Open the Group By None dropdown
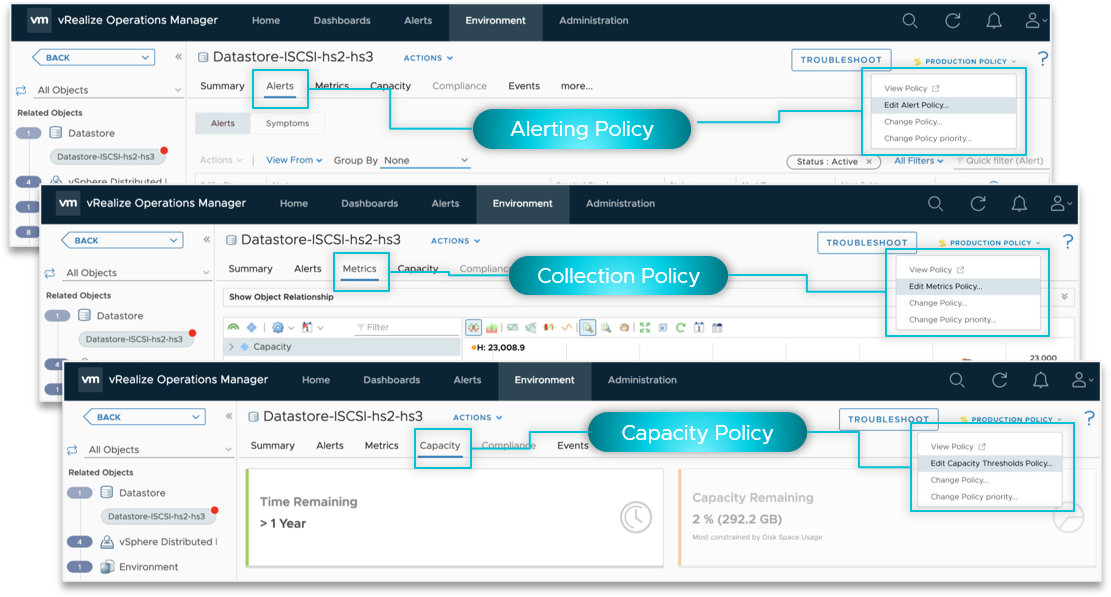The image size is (1111, 597). [426, 160]
